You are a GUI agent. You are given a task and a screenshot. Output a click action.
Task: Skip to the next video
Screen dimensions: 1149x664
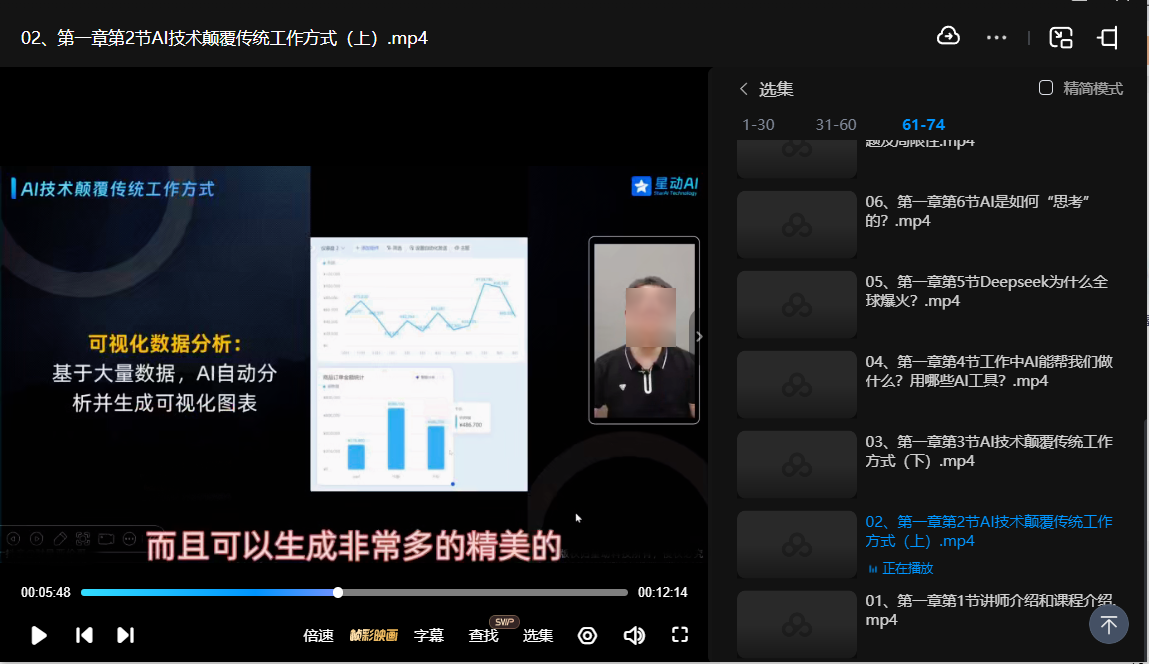click(x=125, y=635)
